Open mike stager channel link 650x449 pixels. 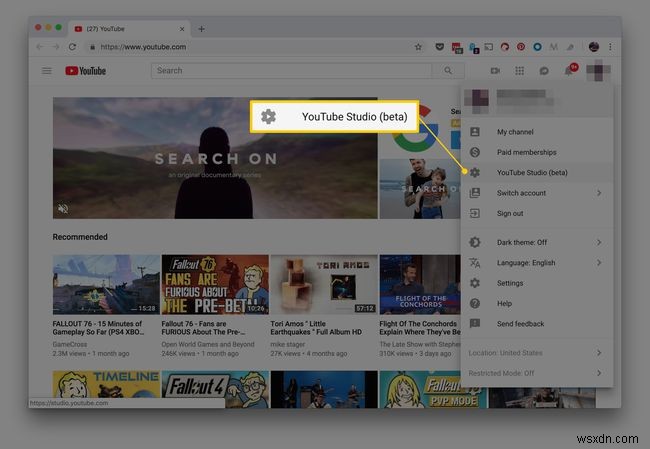pos(287,344)
